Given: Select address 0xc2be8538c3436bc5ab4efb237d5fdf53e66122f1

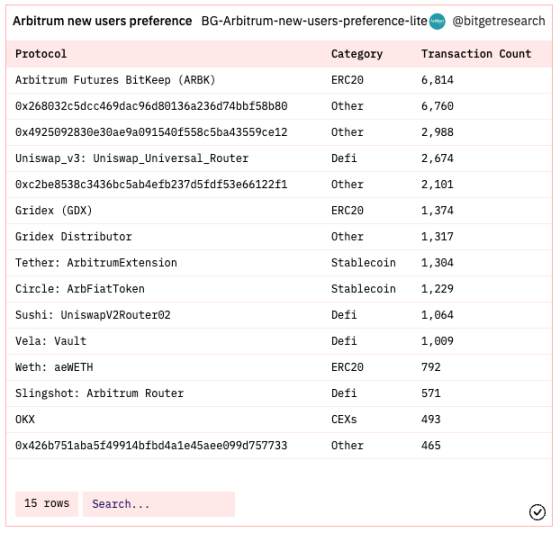Looking at the screenshot, I should click(151, 184).
